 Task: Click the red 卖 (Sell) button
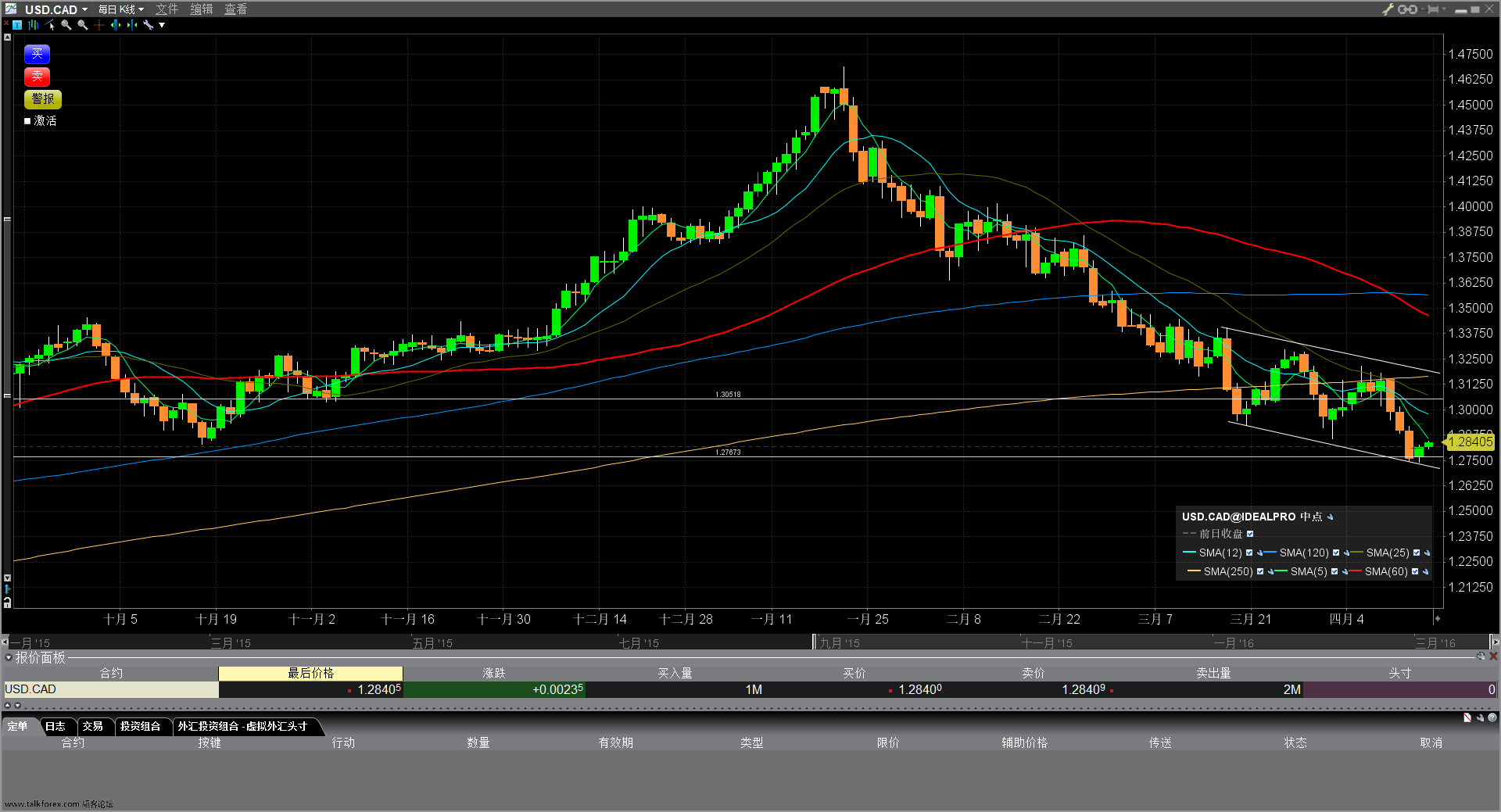click(x=37, y=77)
